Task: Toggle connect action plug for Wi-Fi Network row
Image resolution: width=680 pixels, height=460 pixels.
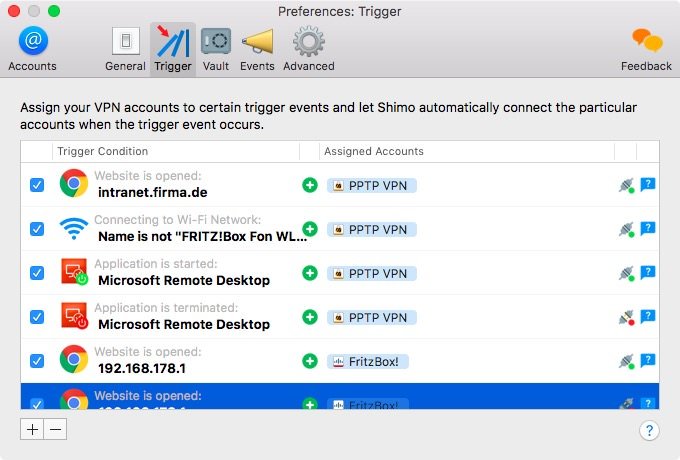Action: [x=627, y=229]
